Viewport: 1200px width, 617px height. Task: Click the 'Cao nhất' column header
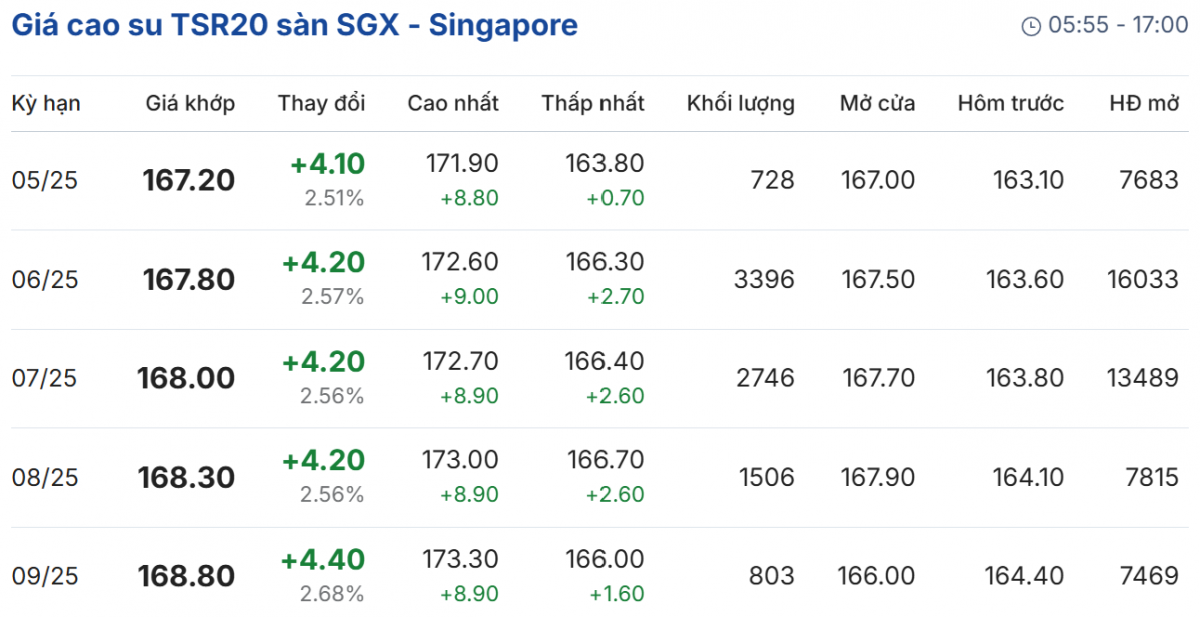pos(453,103)
